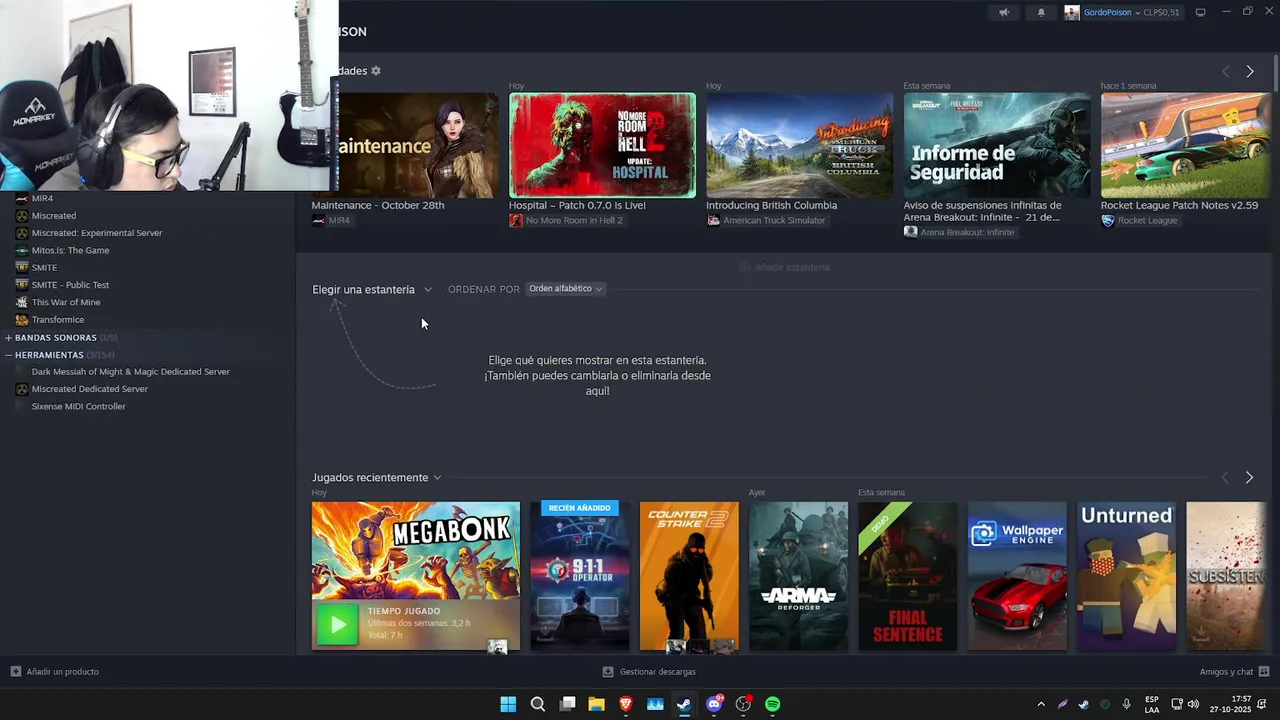This screenshot has width=1280, height=720.
Task: Open the Informe de Seguridad news card
Action: [x=997, y=146]
